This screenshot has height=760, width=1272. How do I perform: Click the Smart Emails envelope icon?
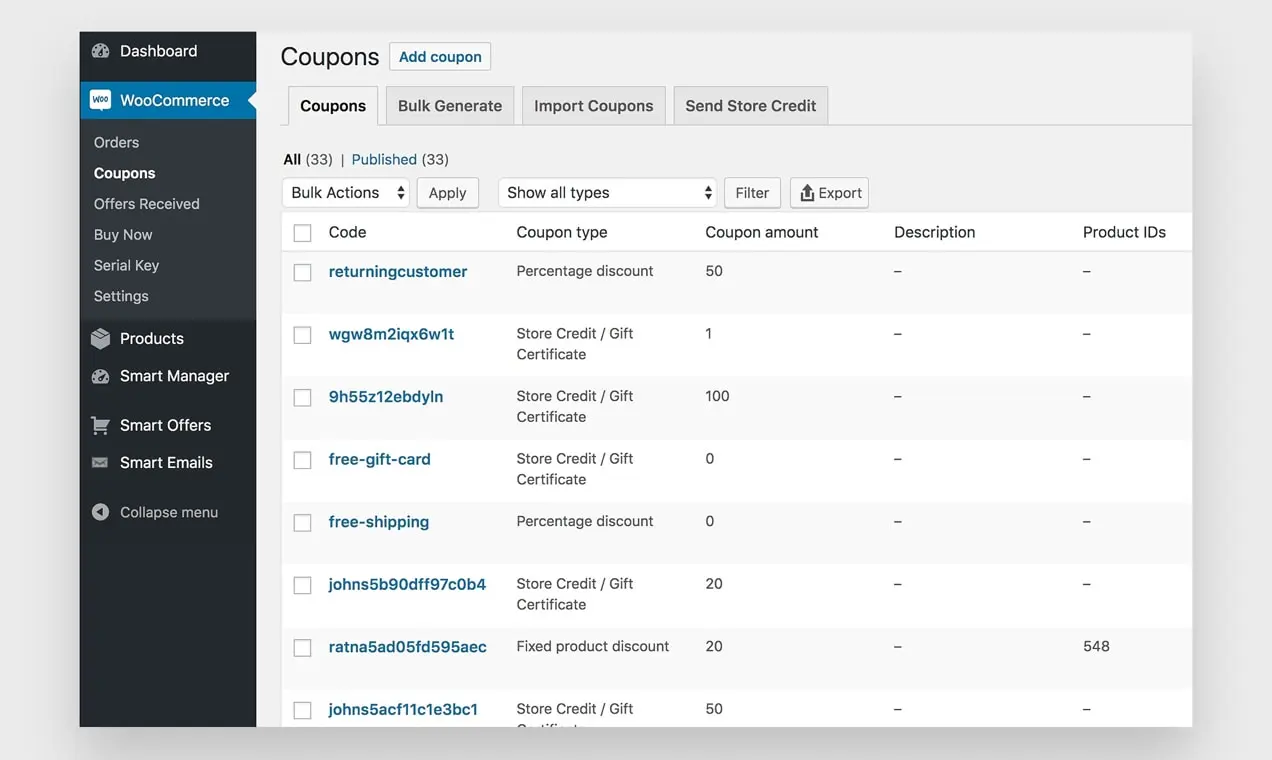click(100, 463)
